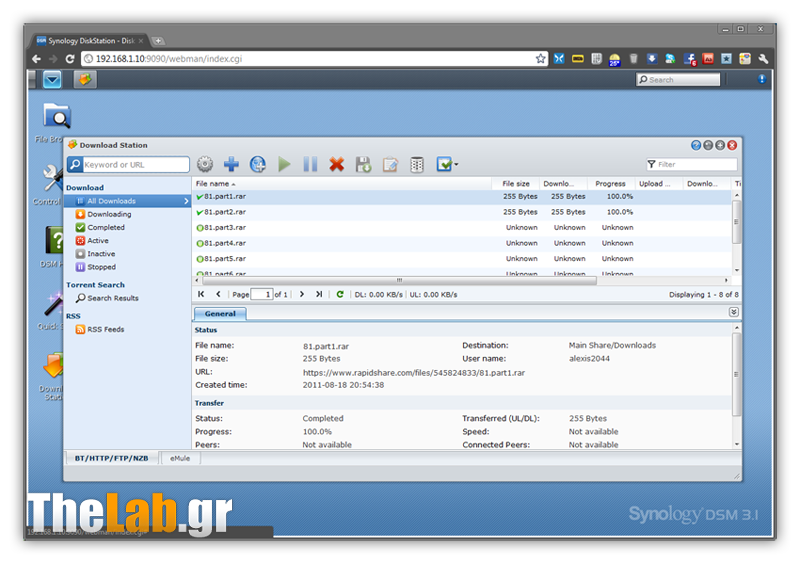Open Download Station settings gear
The height and width of the screenshot is (564, 800).
click(205, 164)
